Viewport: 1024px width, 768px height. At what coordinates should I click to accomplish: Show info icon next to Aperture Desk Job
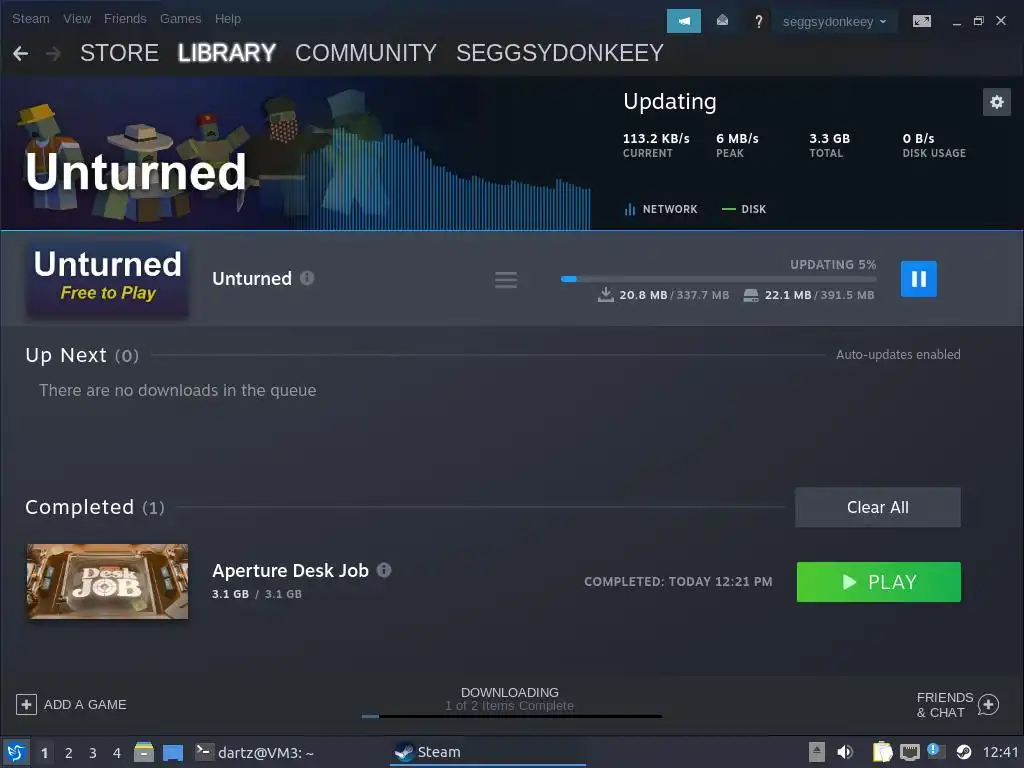(x=384, y=570)
